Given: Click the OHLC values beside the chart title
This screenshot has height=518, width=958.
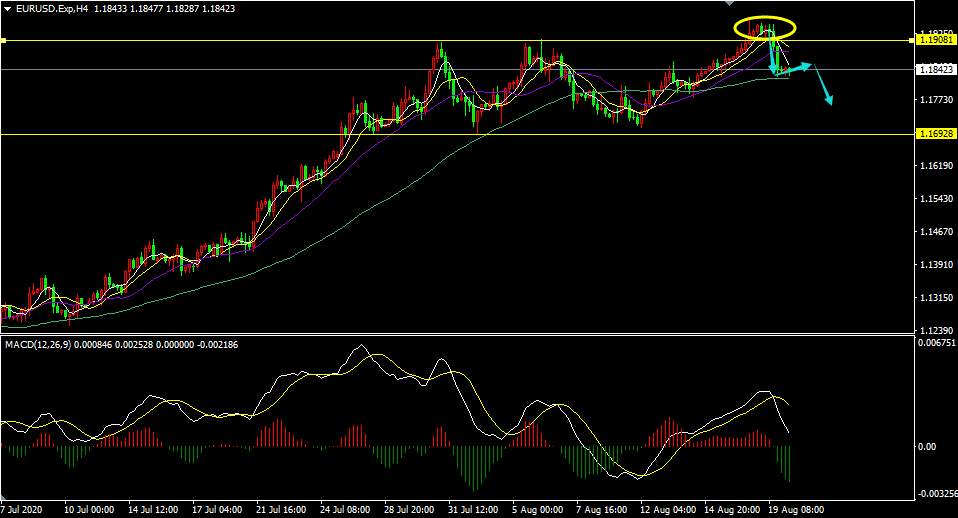Looking at the screenshot, I should [x=164, y=9].
